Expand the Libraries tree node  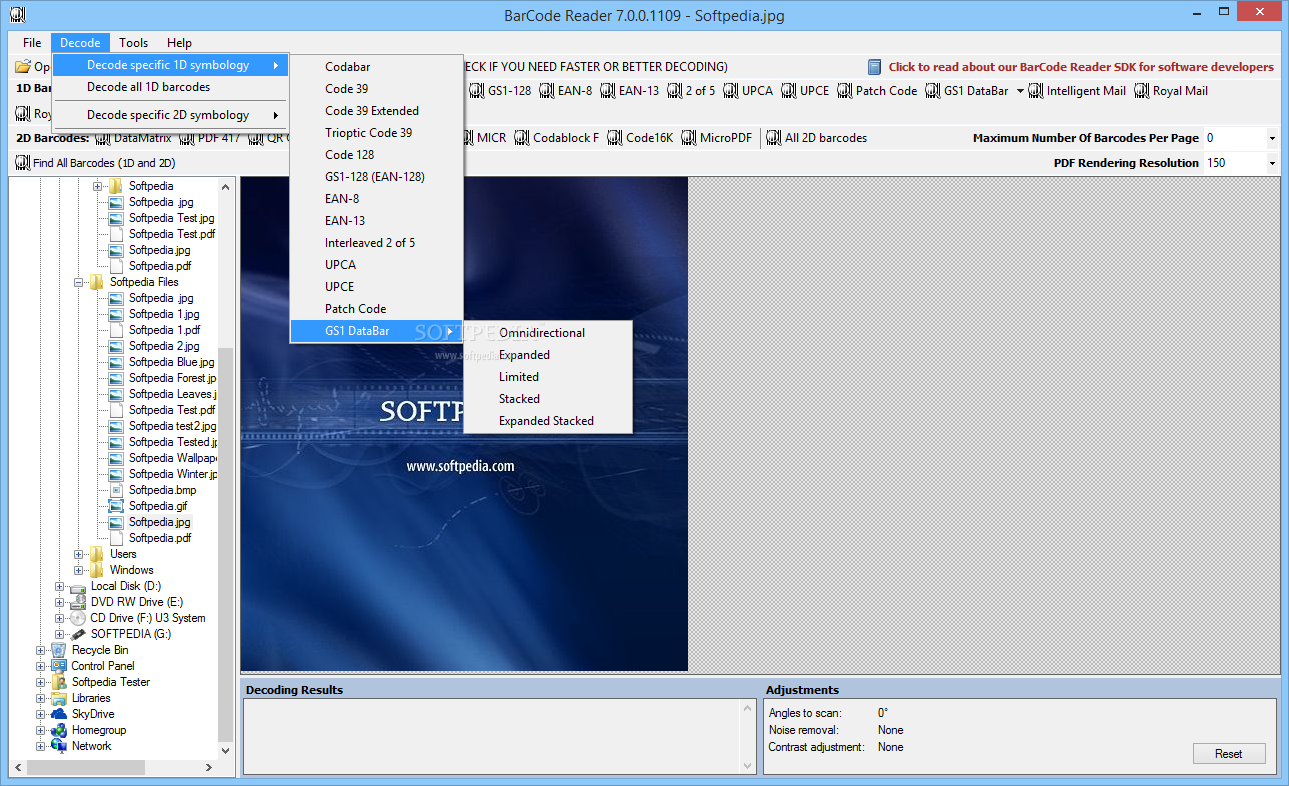(x=41, y=698)
